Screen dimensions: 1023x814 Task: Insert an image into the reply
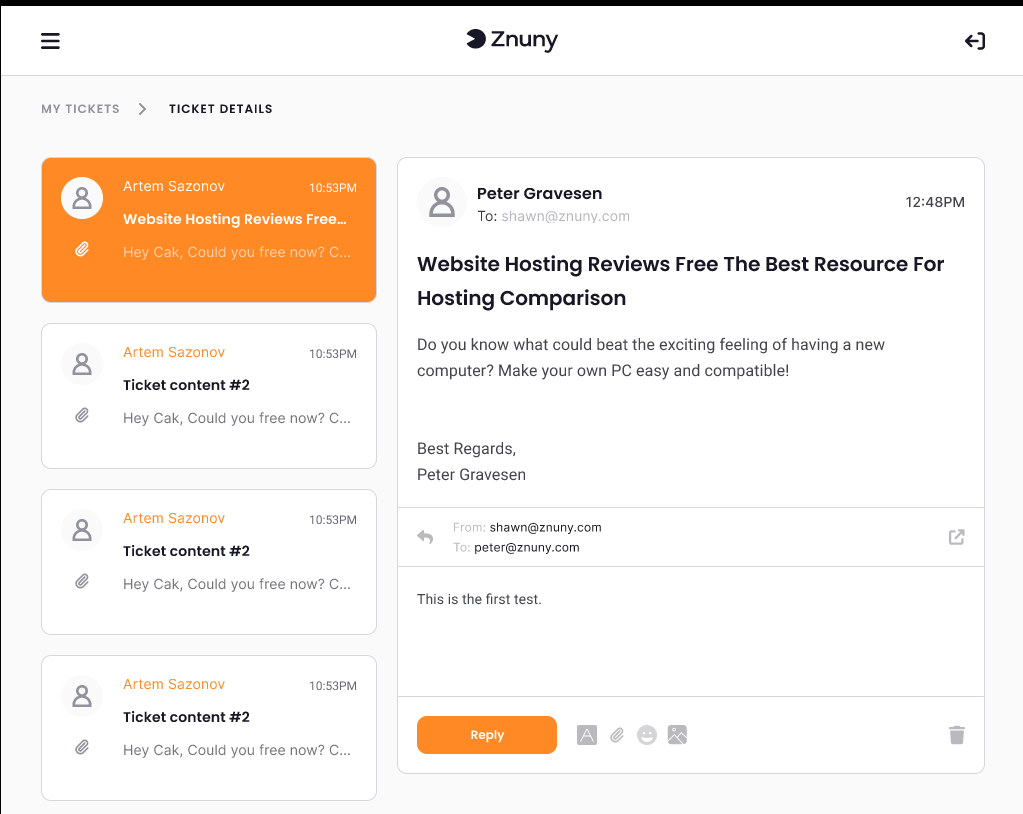click(x=677, y=735)
